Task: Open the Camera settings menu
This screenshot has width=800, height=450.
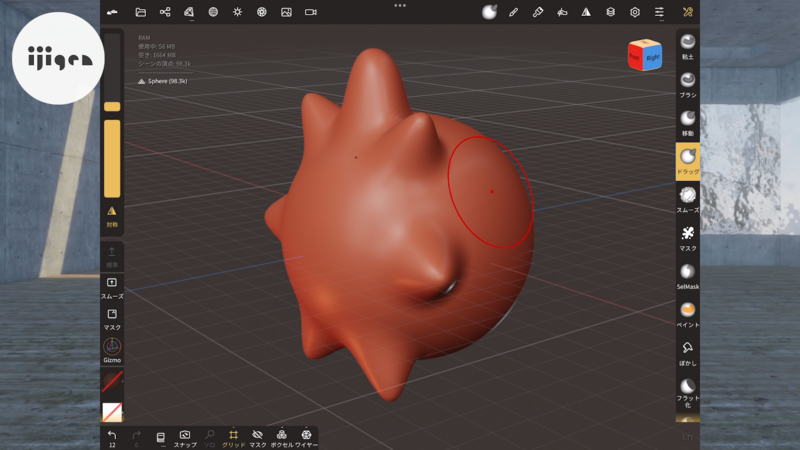Action: 311,12
